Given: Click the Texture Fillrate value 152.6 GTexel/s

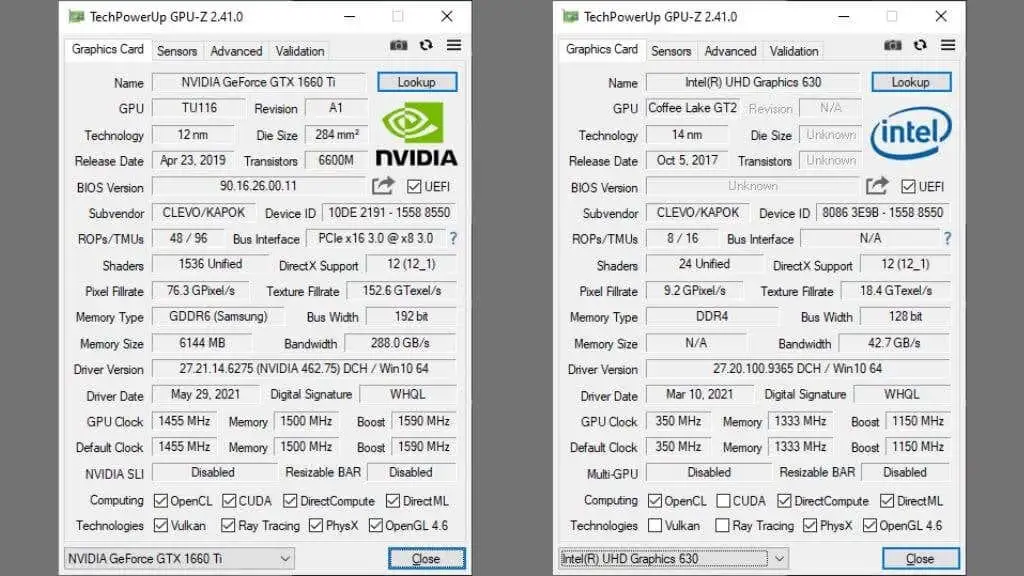Looking at the screenshot, I should 402,291.
